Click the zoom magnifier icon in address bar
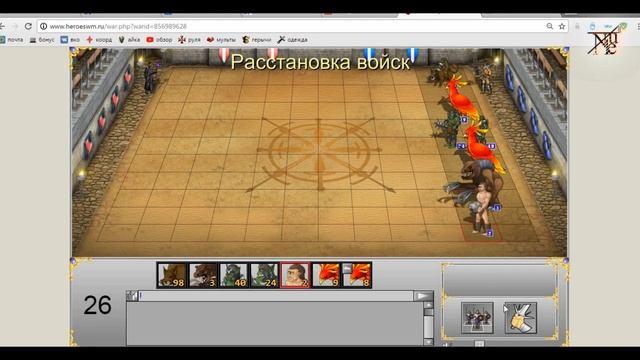The width and height of the screenshot is (640, 360). 549,26
